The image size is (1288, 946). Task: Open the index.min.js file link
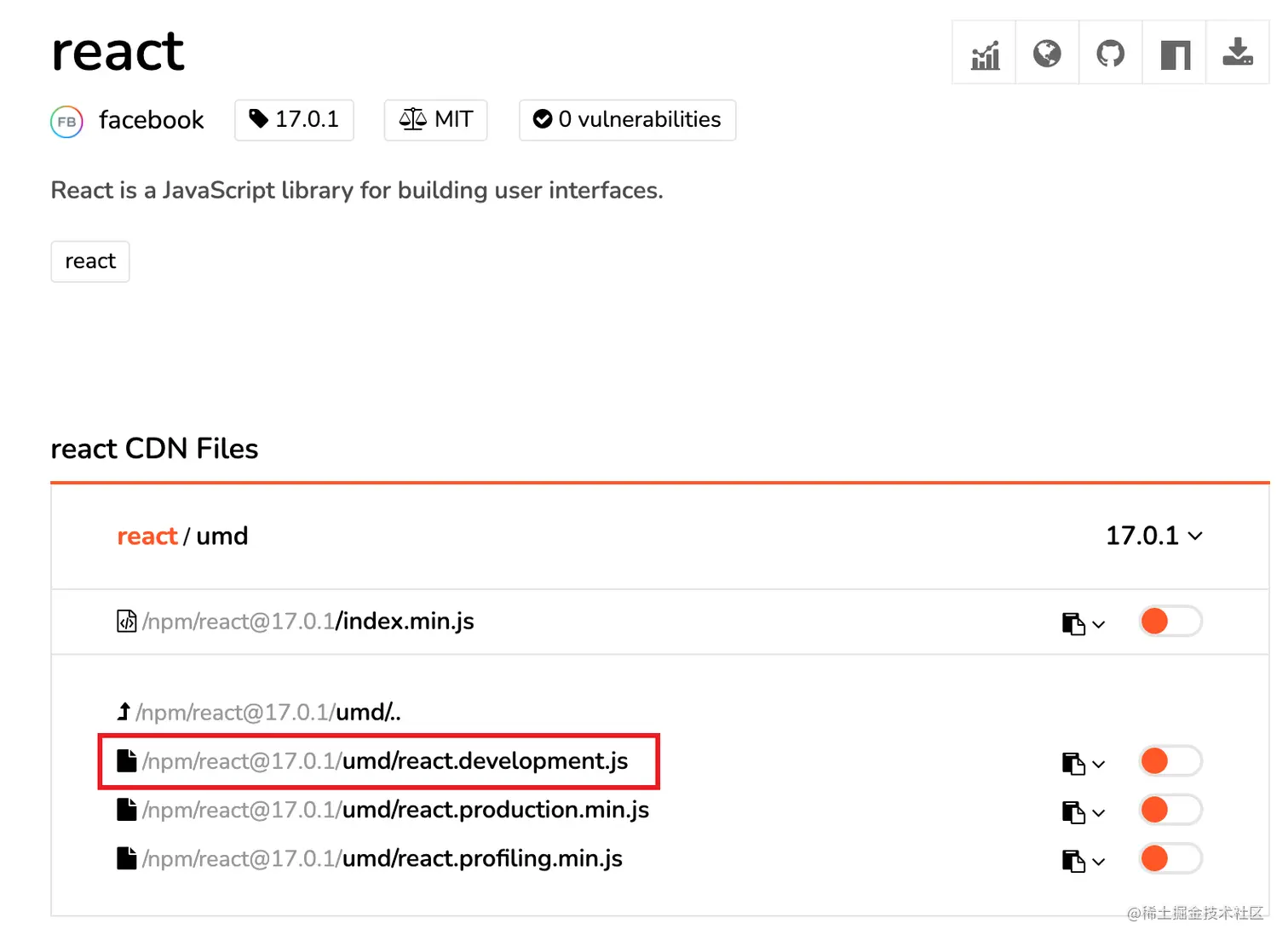(308, 622)
